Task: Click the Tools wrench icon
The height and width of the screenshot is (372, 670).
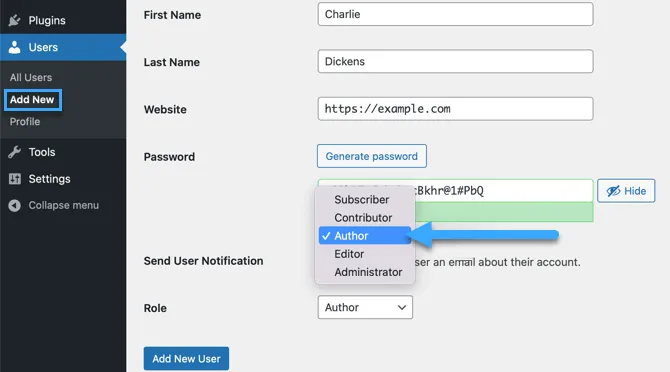Action: click(15, 152)
